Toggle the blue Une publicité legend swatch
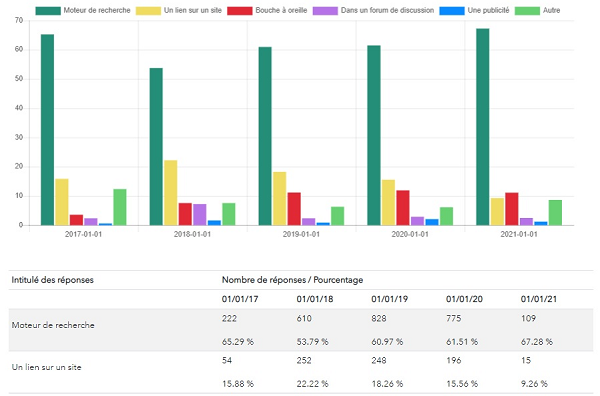Image resolution: width=600 pixels, height=396 pixels. [452, 11]
